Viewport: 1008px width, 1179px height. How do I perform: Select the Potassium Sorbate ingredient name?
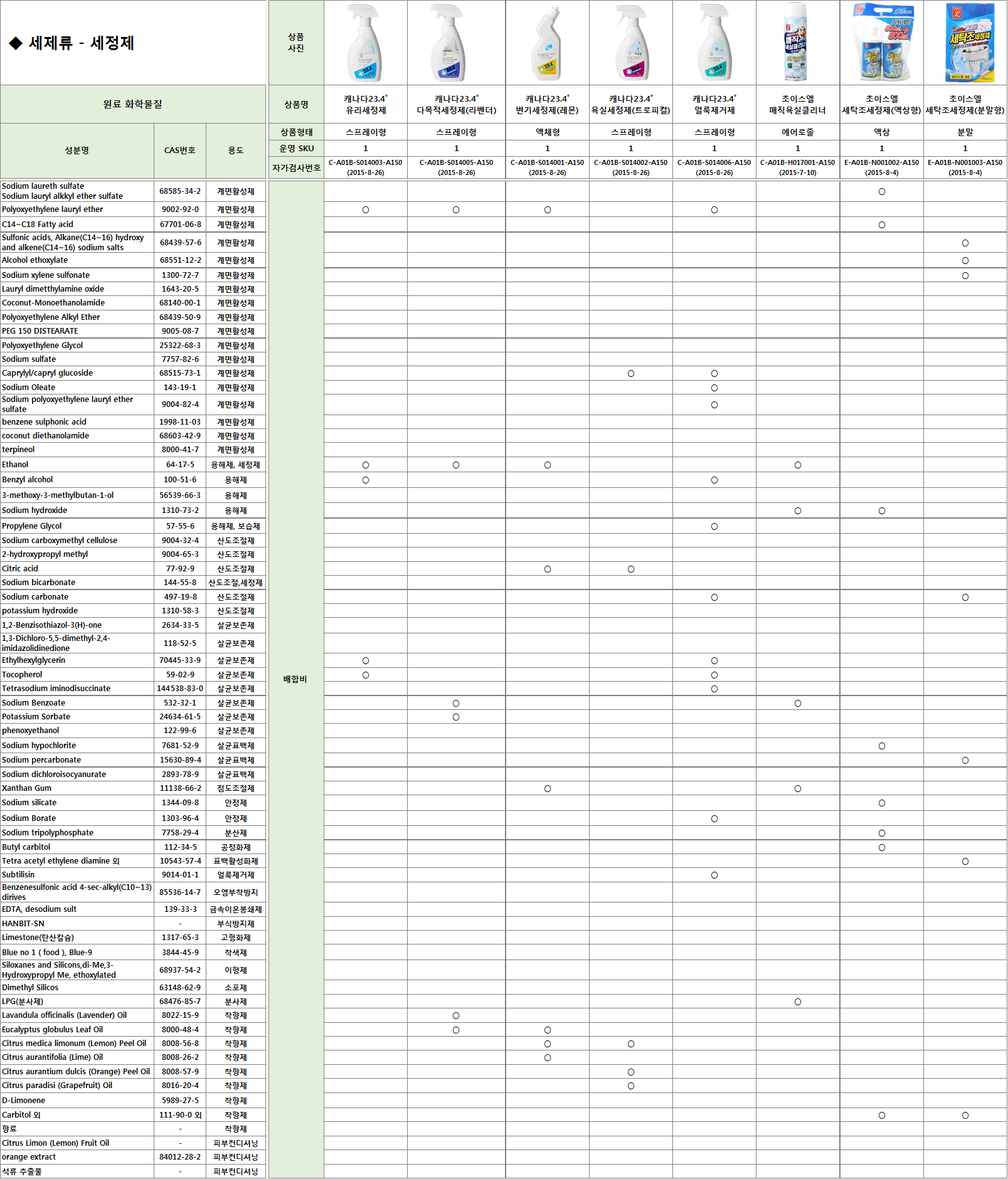point(36,717)
